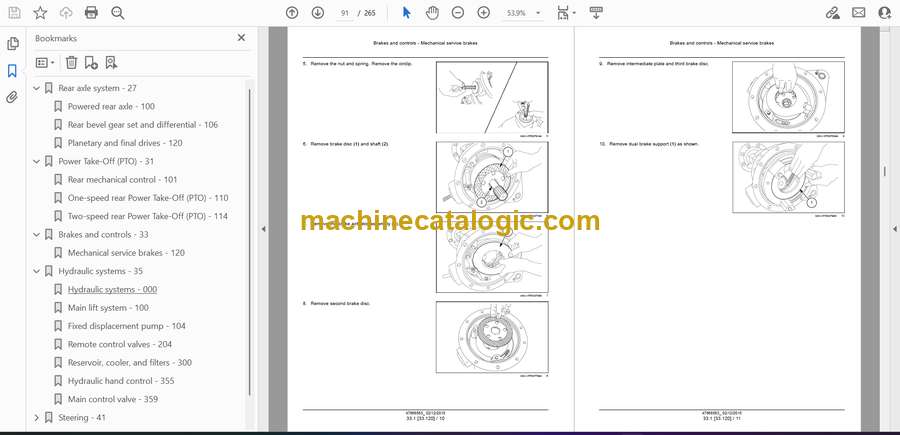Collapse Hydraulic systems - 35 section
The image size is (900, 435).
pyautogui.click(x=37, y=271)
